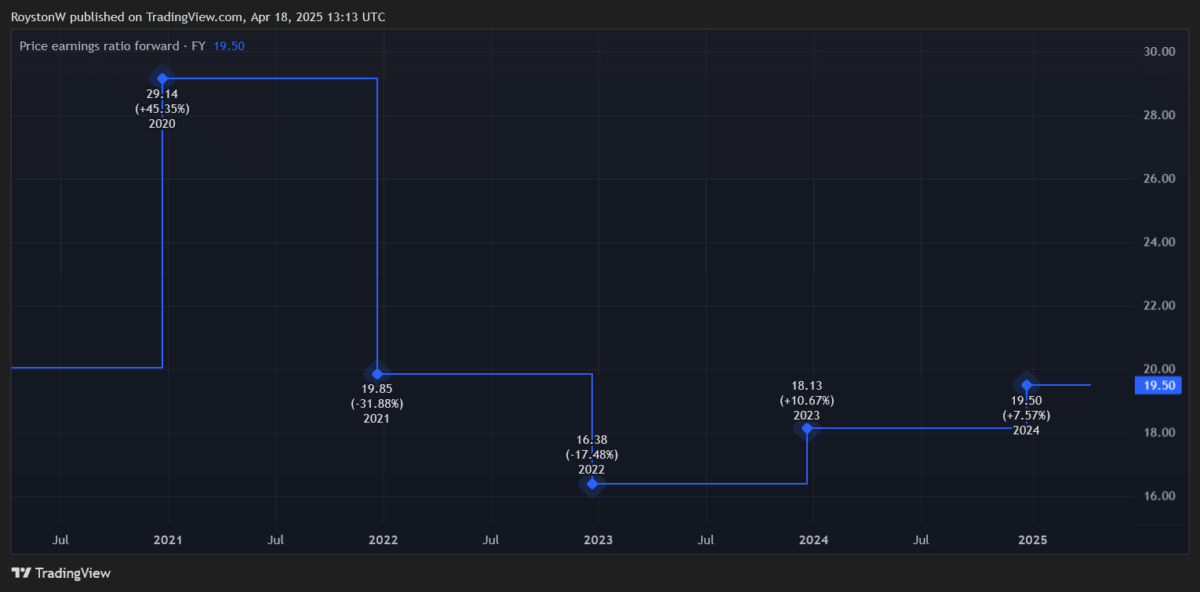This screenshot has height=592, width=1200.
Task: Click the 2025 label on the time axis
Action: click(x=1032, y=540)
